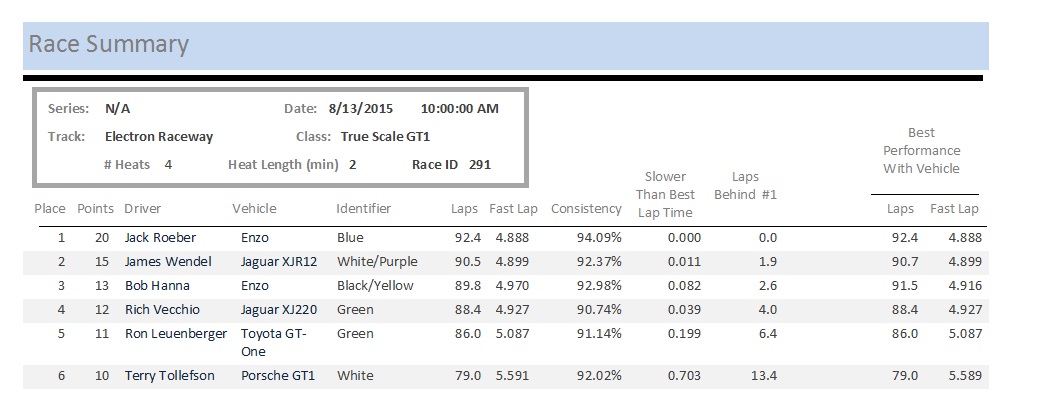
Task: Click the Consistency column header
Action: 586,209
